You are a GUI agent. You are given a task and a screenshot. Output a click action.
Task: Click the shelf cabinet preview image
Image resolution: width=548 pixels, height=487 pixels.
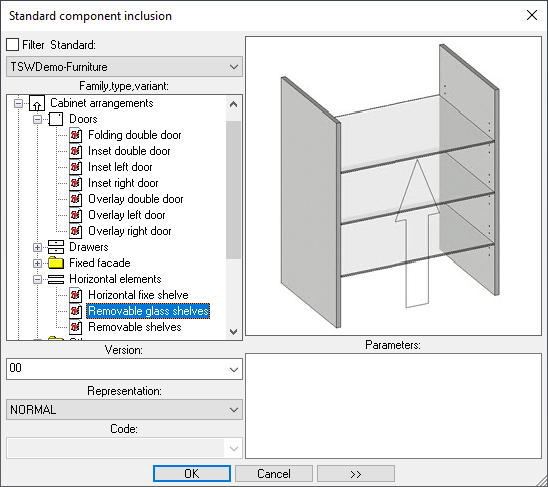coord(394,186)
